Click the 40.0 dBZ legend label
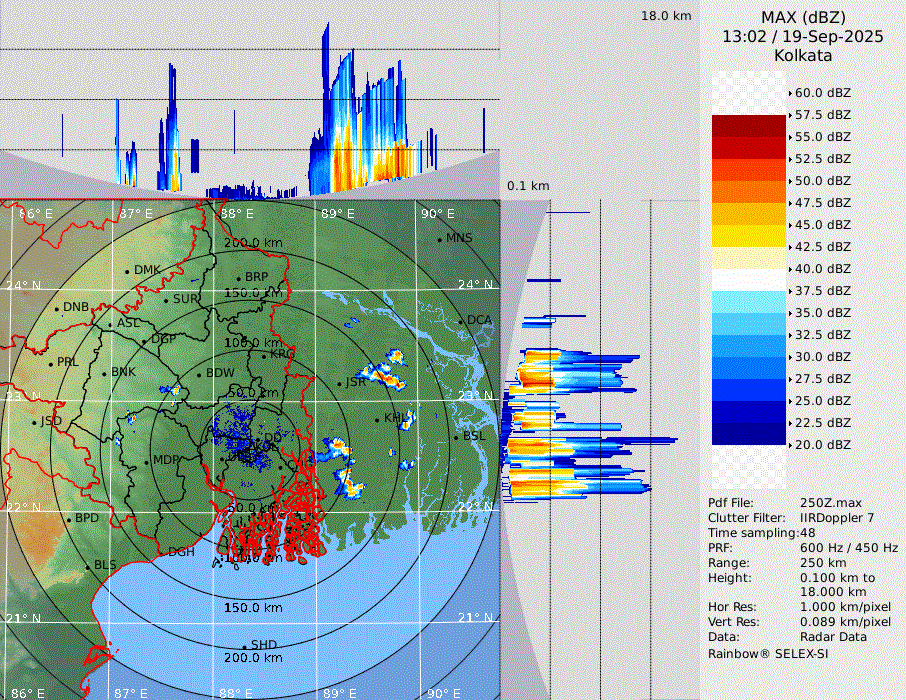The height and width of the screenshot is (700, 906). pyautogui.click(x=822, y=269)
